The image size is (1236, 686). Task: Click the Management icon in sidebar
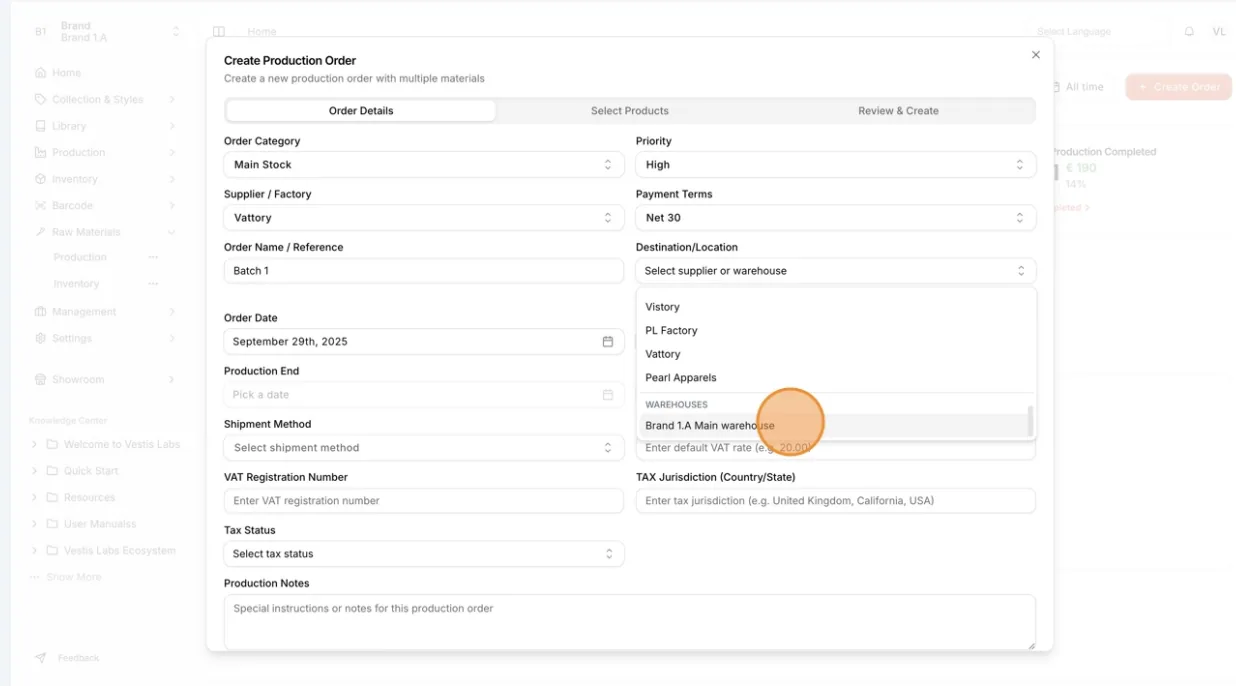(x=40, y=312)
